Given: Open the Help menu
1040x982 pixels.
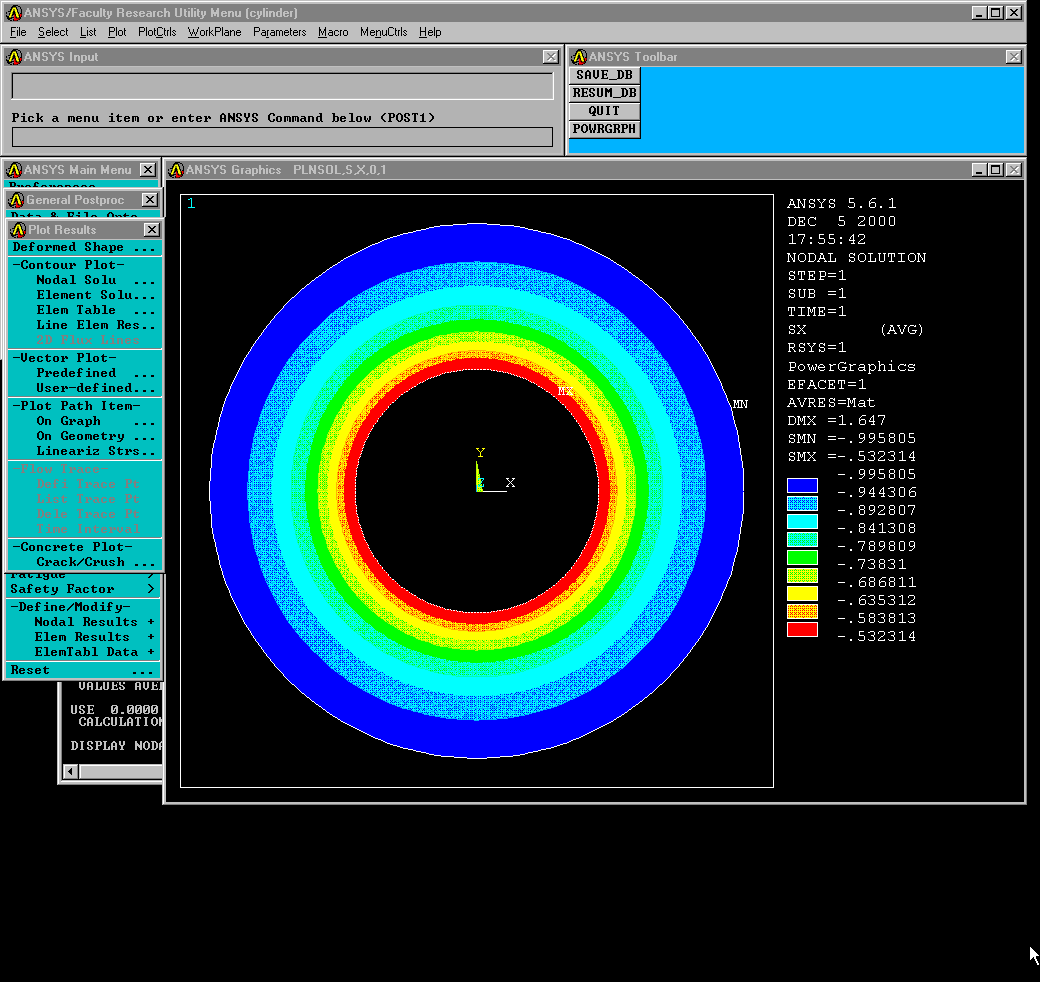Looking at the screenshot, I should click(430, 32).
